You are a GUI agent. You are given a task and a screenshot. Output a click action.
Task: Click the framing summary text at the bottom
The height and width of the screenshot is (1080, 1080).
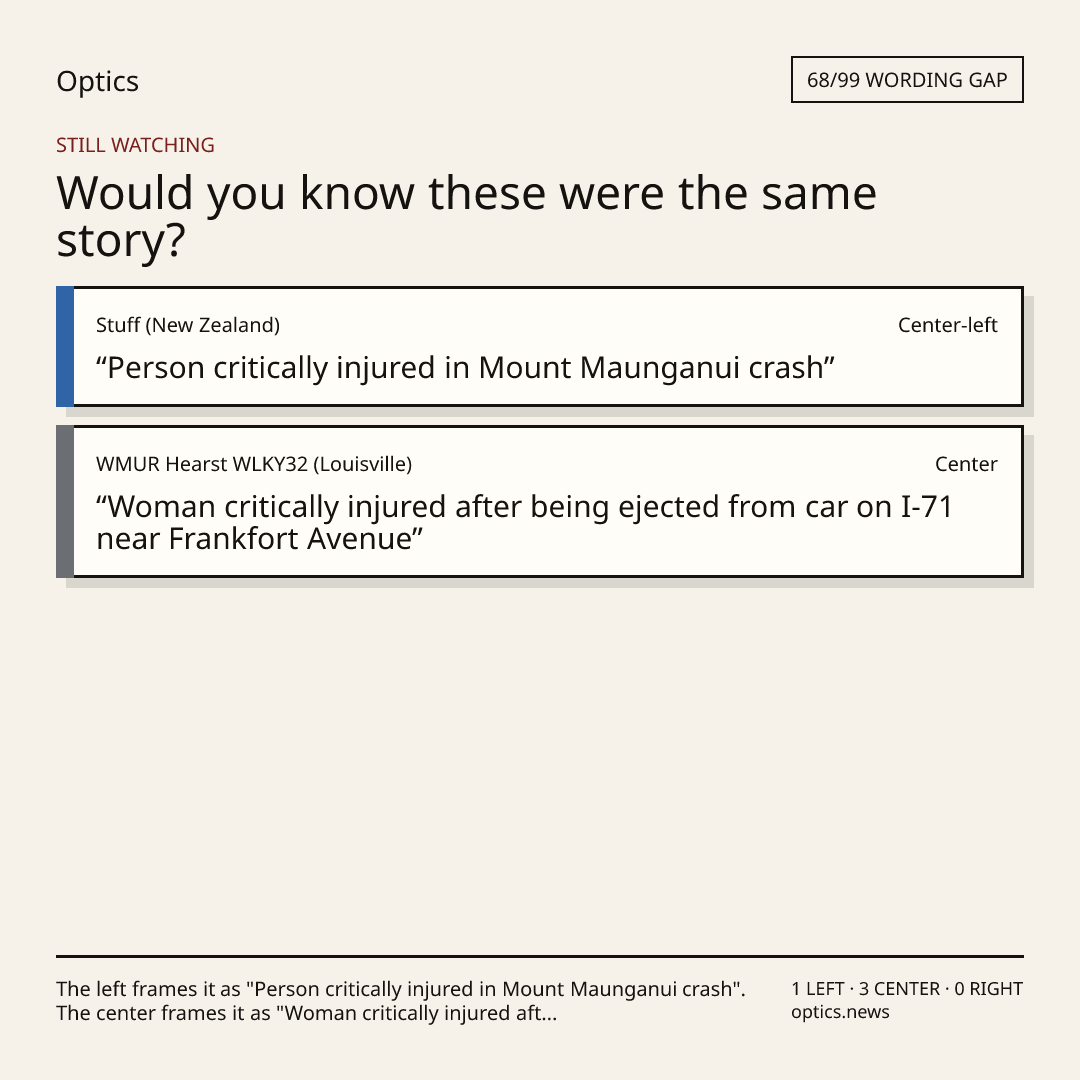coord(401,1001)
